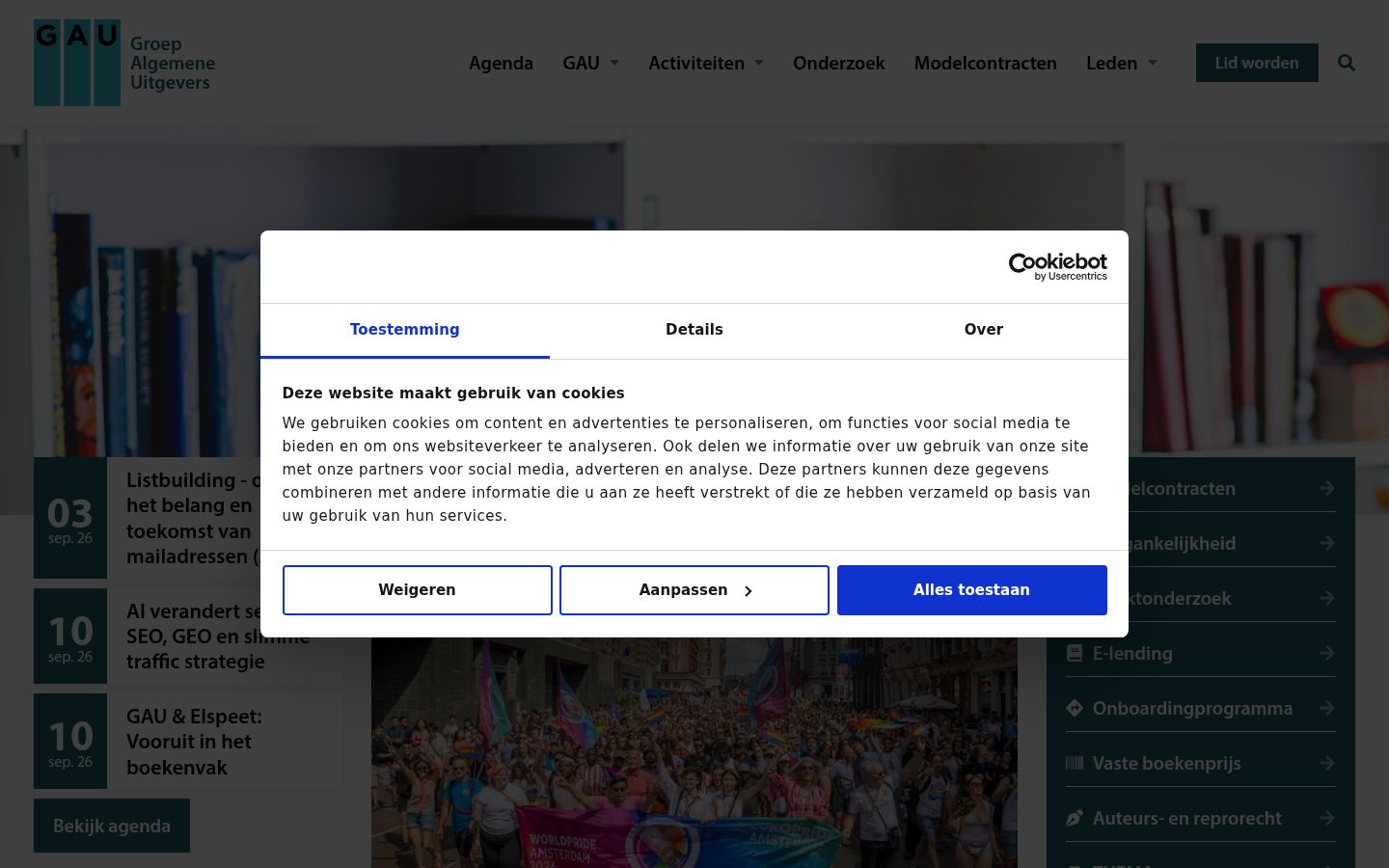Click the Onboardingprogramma diamond icon

pos(1075,708)
